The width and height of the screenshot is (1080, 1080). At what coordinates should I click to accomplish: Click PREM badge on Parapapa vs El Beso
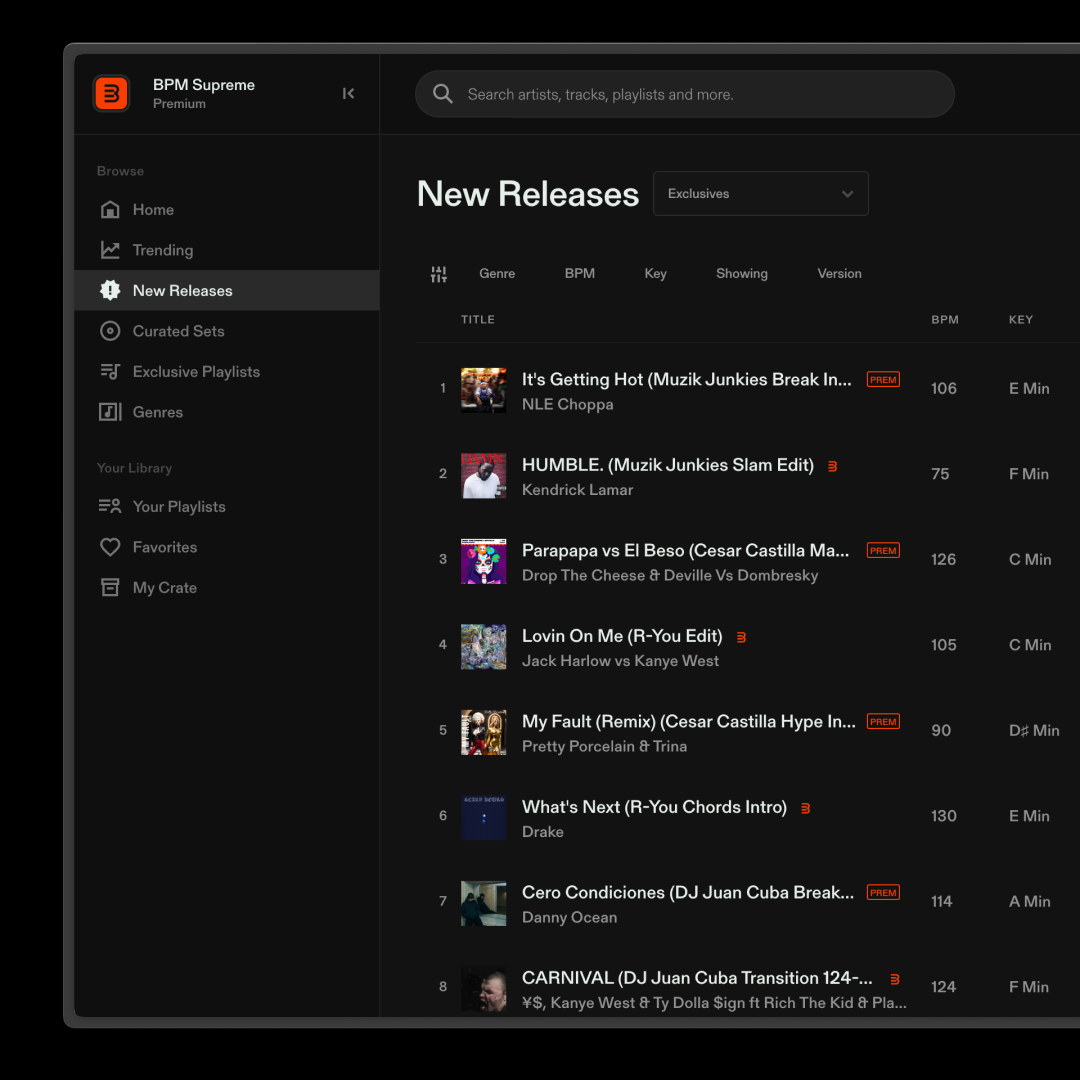pyautogui.click(x=883, y=550)
